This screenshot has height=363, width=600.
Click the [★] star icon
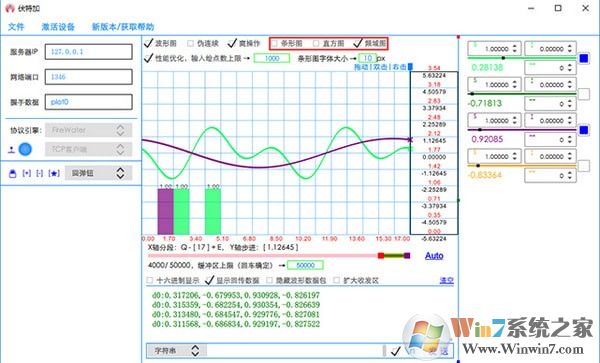point(54,173)
